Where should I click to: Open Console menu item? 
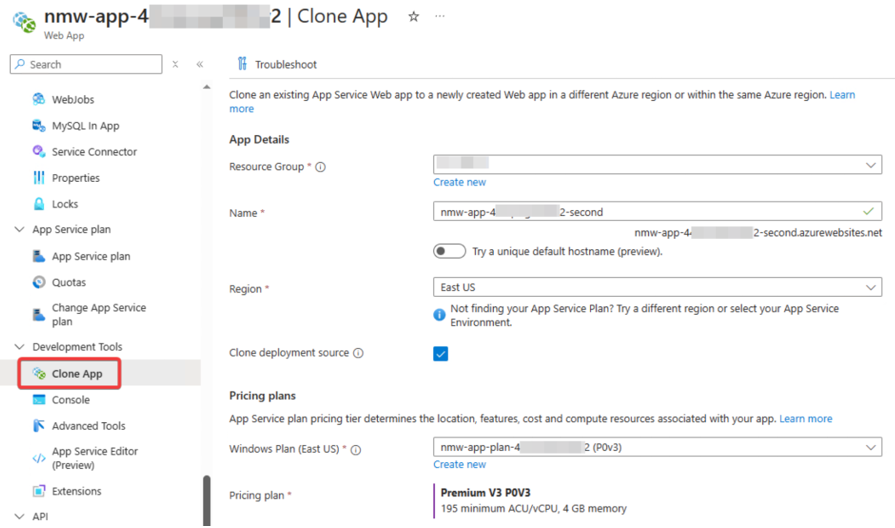click(71, 400)
